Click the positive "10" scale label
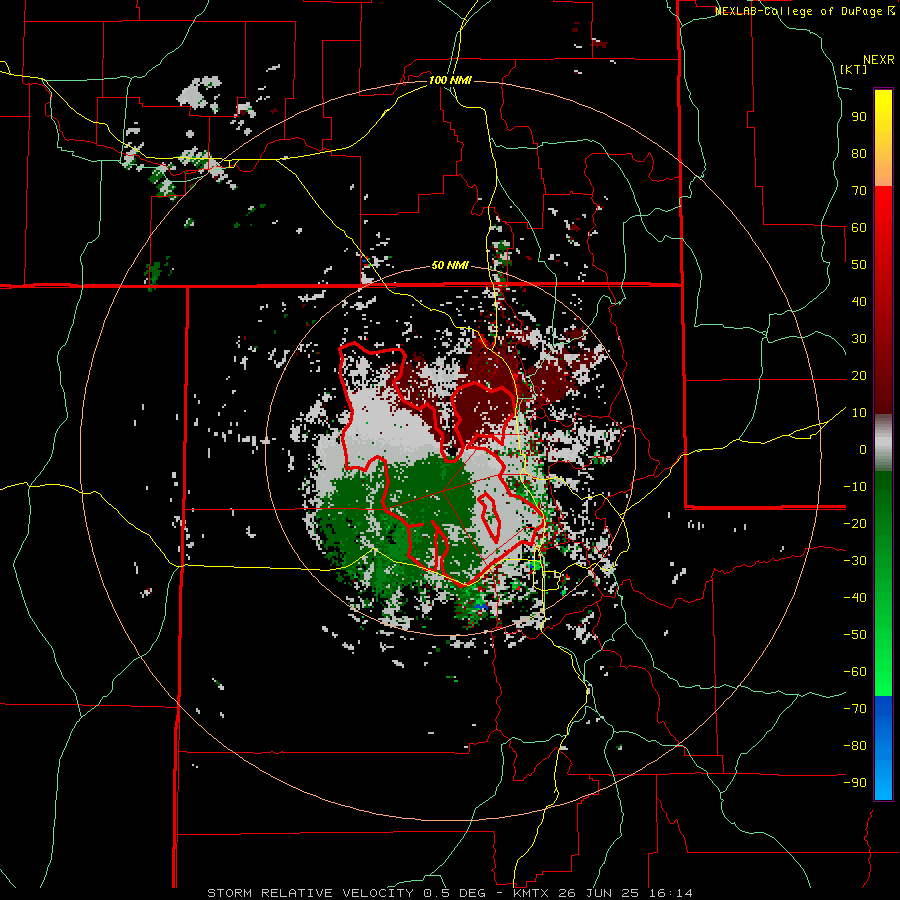The height and width of the screenshot is (900, 900). (x=859, y=413)
